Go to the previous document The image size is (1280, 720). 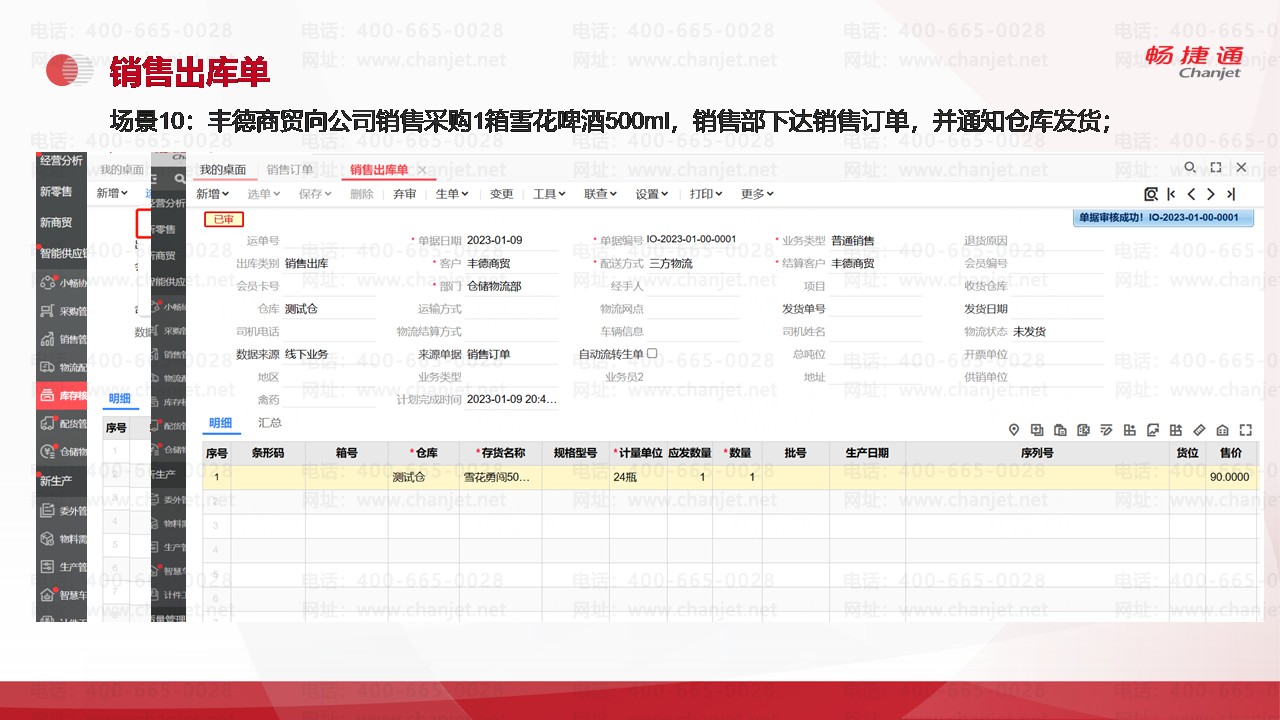[x=1191, y=194]
